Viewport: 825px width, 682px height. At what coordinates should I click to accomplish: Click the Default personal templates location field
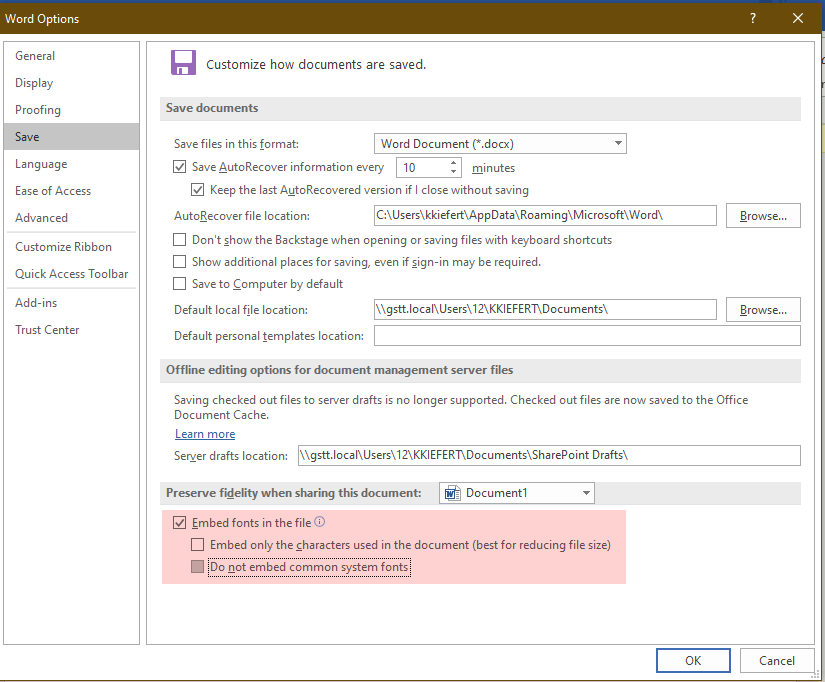[x=587, y=336]
